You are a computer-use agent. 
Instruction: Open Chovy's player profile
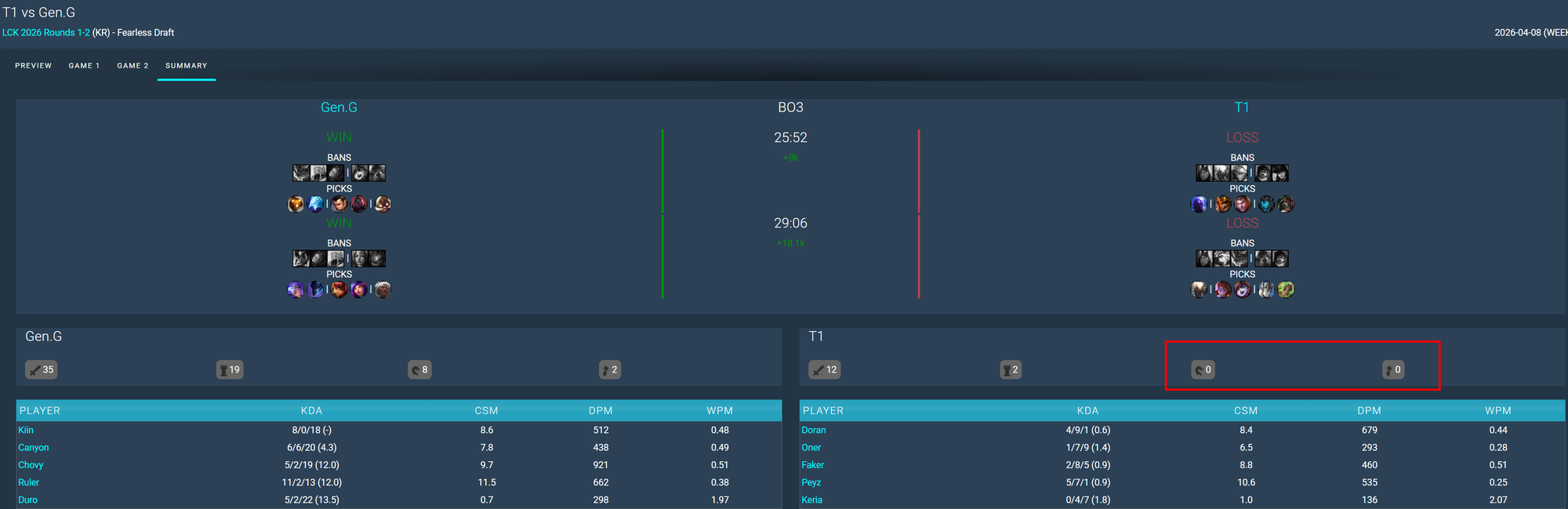[31, 465]
